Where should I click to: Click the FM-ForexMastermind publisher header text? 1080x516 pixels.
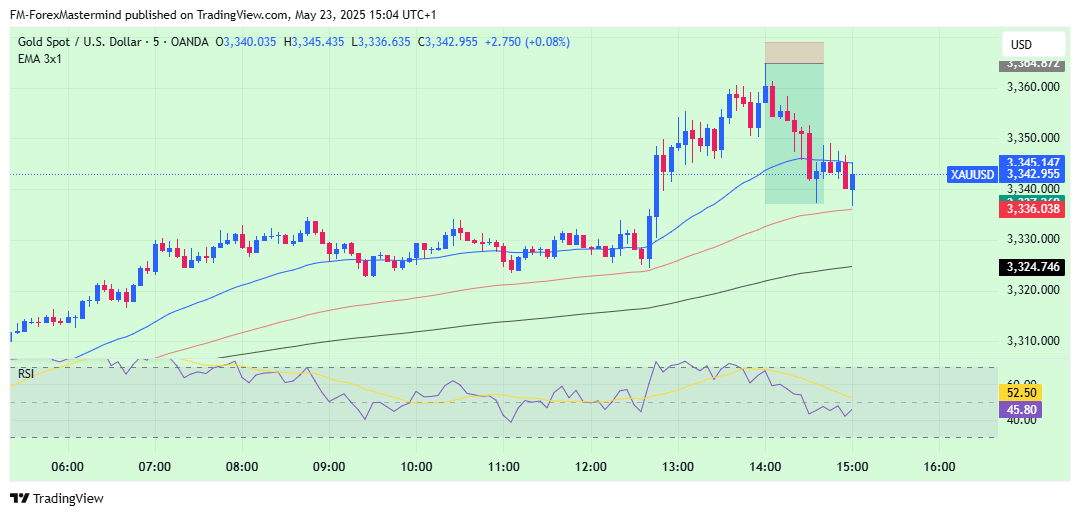coord(222,14)
